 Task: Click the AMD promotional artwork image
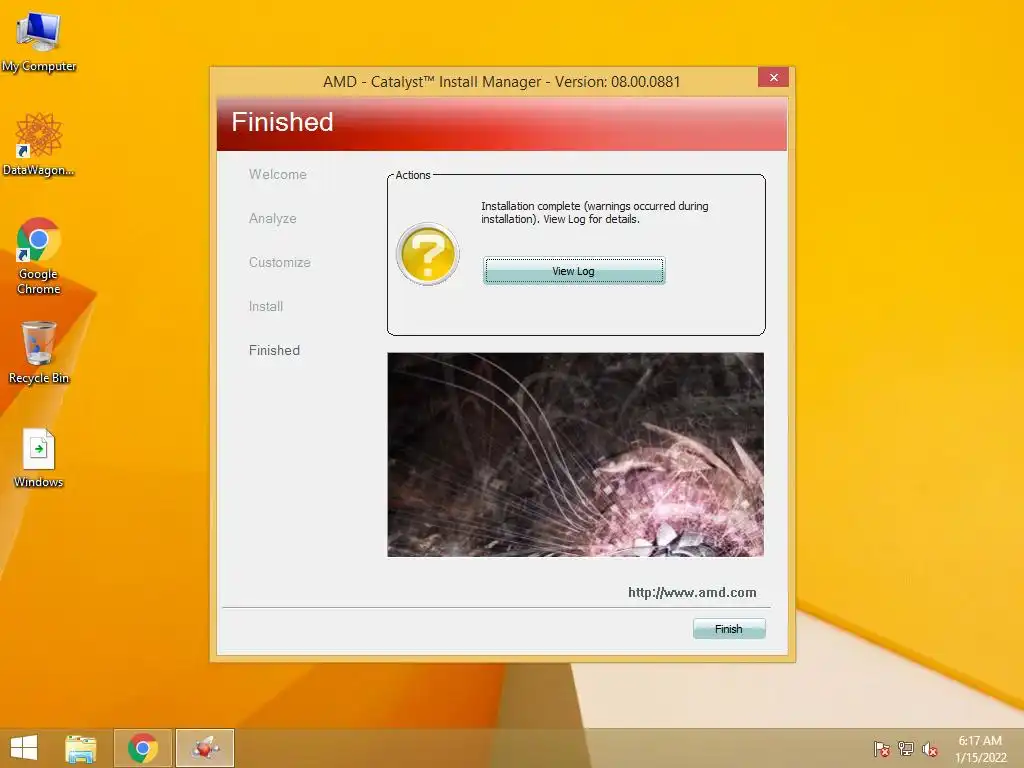tap(575, 455)
